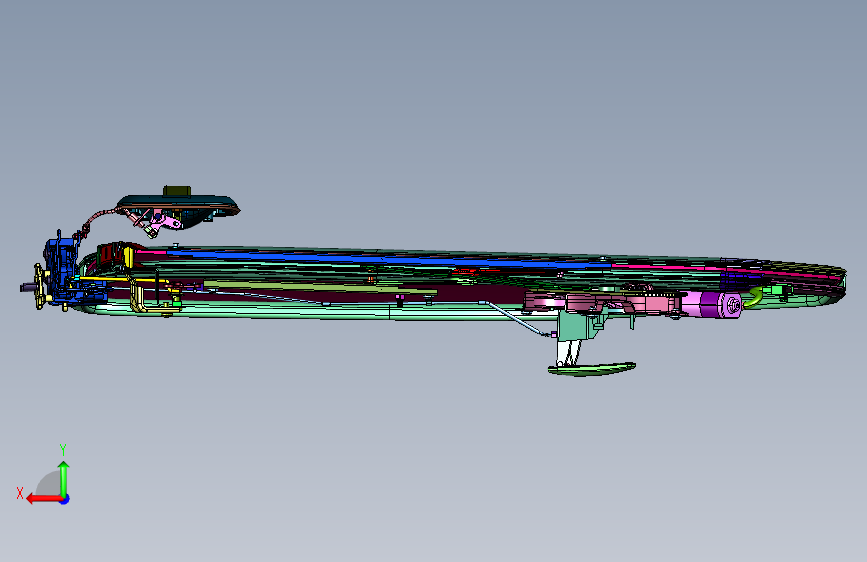The height and width of the screenshot is (562, 867).
Task: Click the "Y" axis label text
Action: (x=63, y=450)
